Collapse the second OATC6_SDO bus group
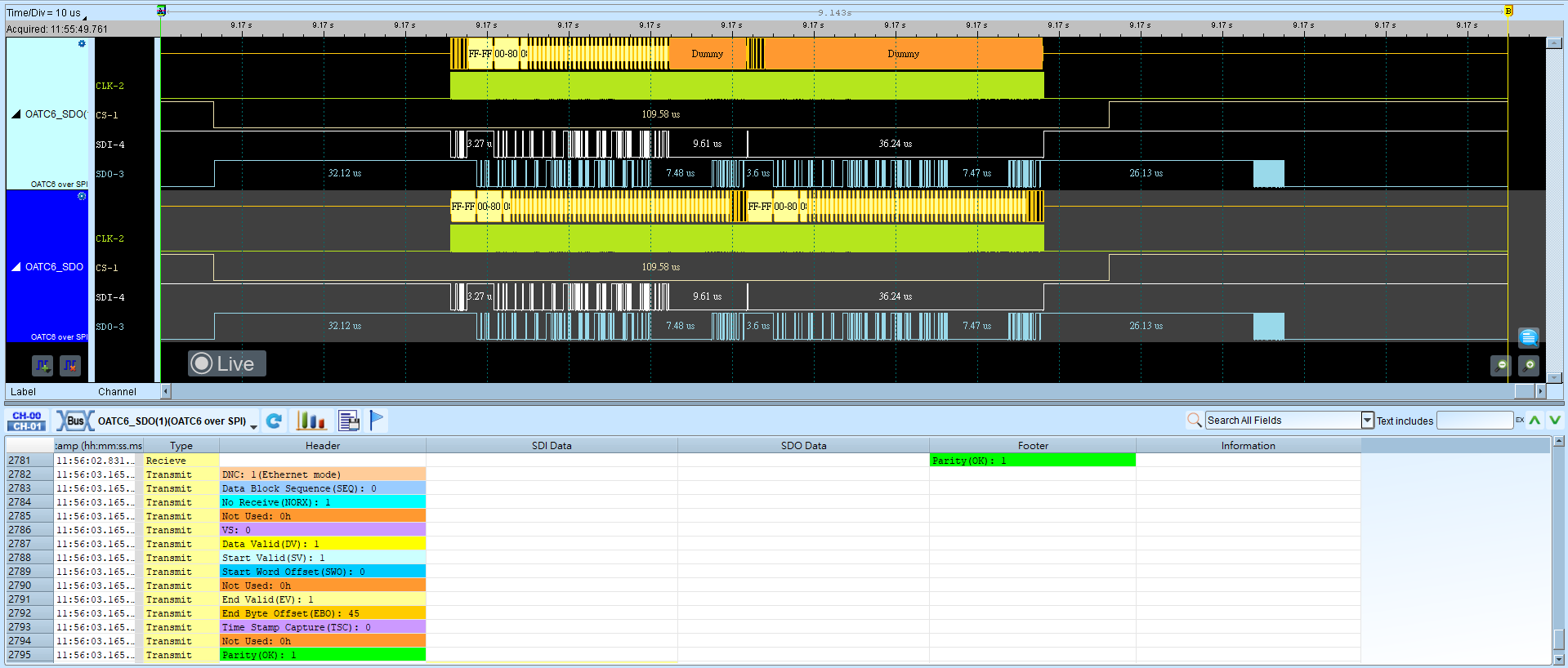Image resolution: width=1568 pixels, height=668 pixels. (x=16, y=267)
